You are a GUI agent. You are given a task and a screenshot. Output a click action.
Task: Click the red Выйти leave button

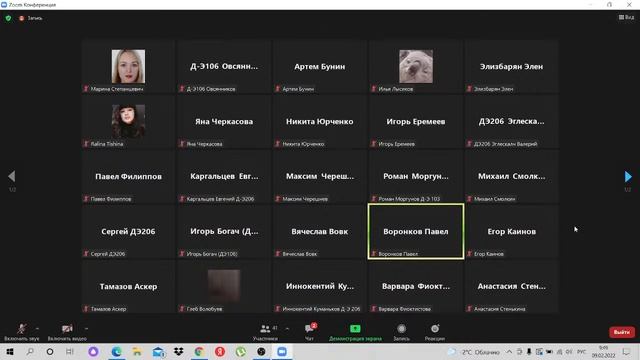tap(622, 332)
